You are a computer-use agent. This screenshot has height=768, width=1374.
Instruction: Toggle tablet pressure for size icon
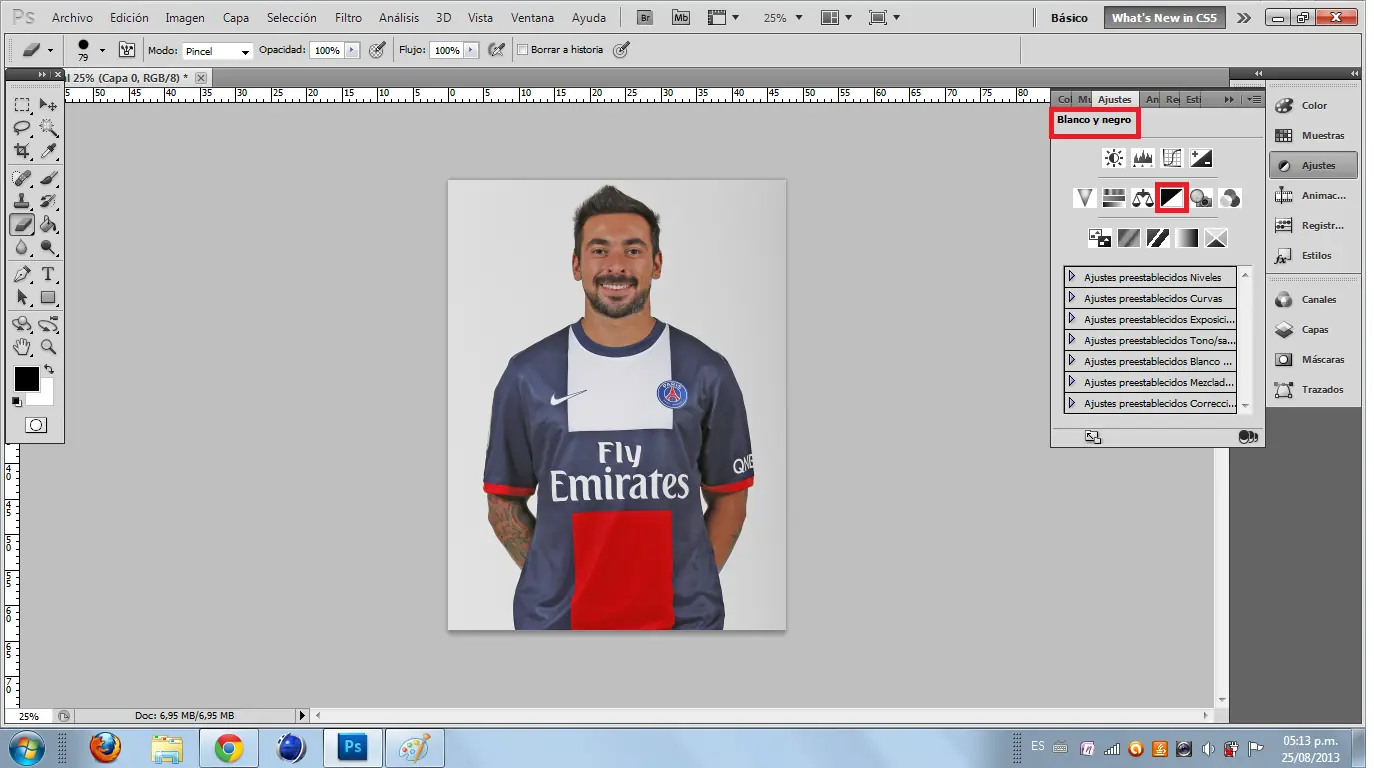click(621, 49)
